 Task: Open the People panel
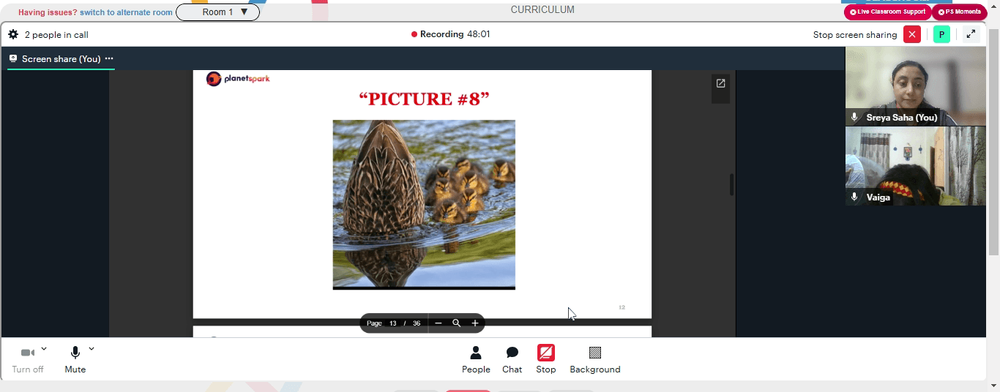coord(476,359)
